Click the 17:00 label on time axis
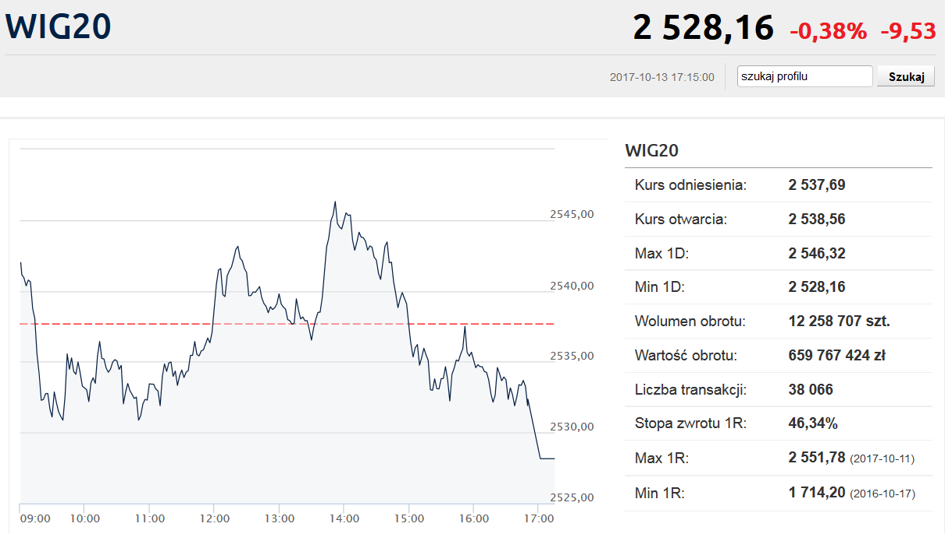Viewport: 945px width, 534px height. [539, 519]
